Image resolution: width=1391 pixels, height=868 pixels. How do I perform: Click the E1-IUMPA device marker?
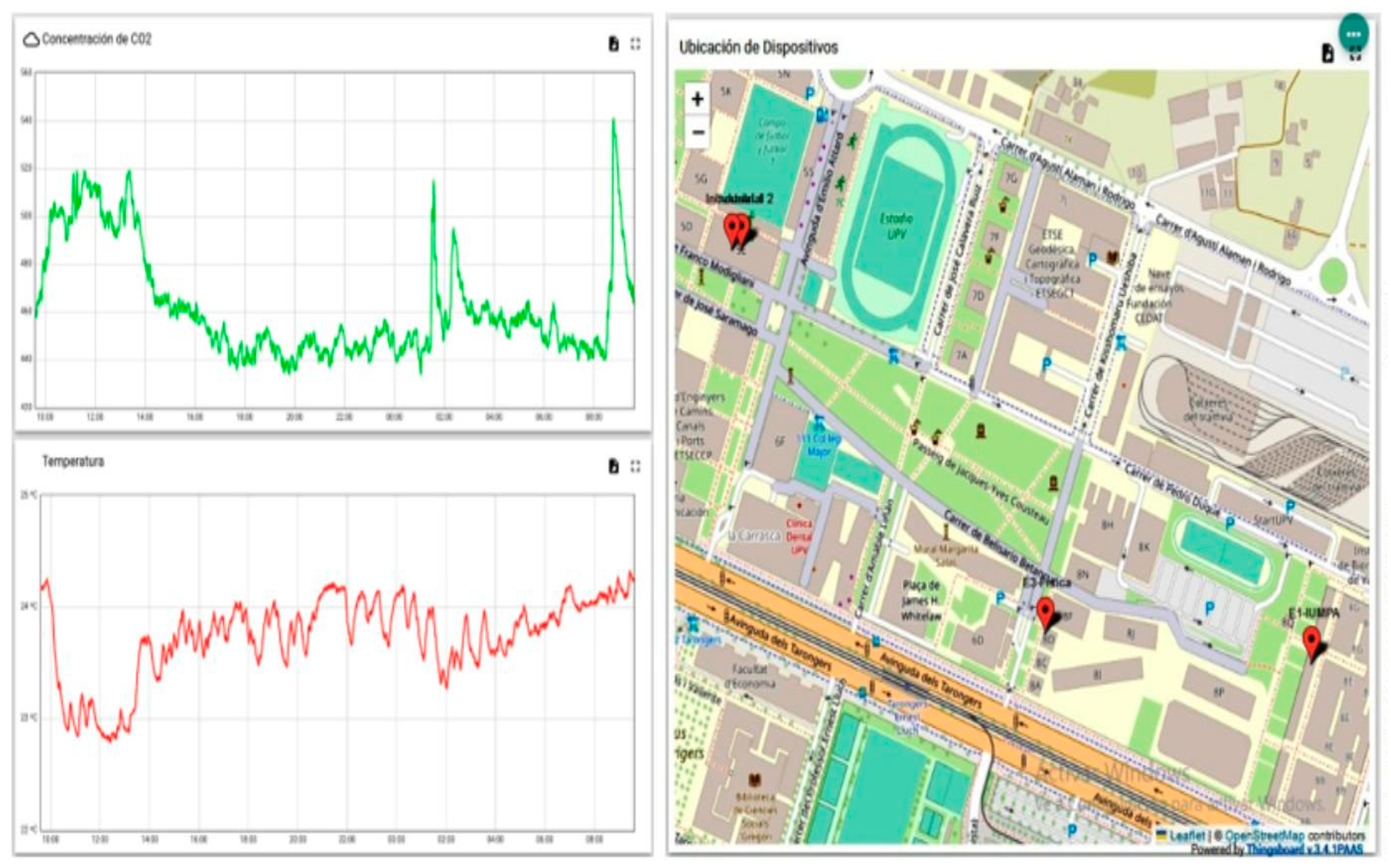pos(1311,641)
